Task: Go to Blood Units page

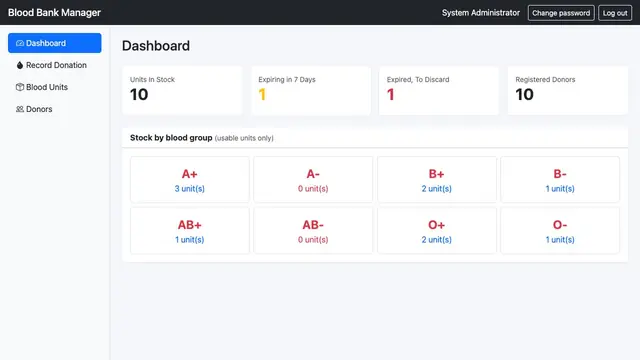Action: click(55, 87)
